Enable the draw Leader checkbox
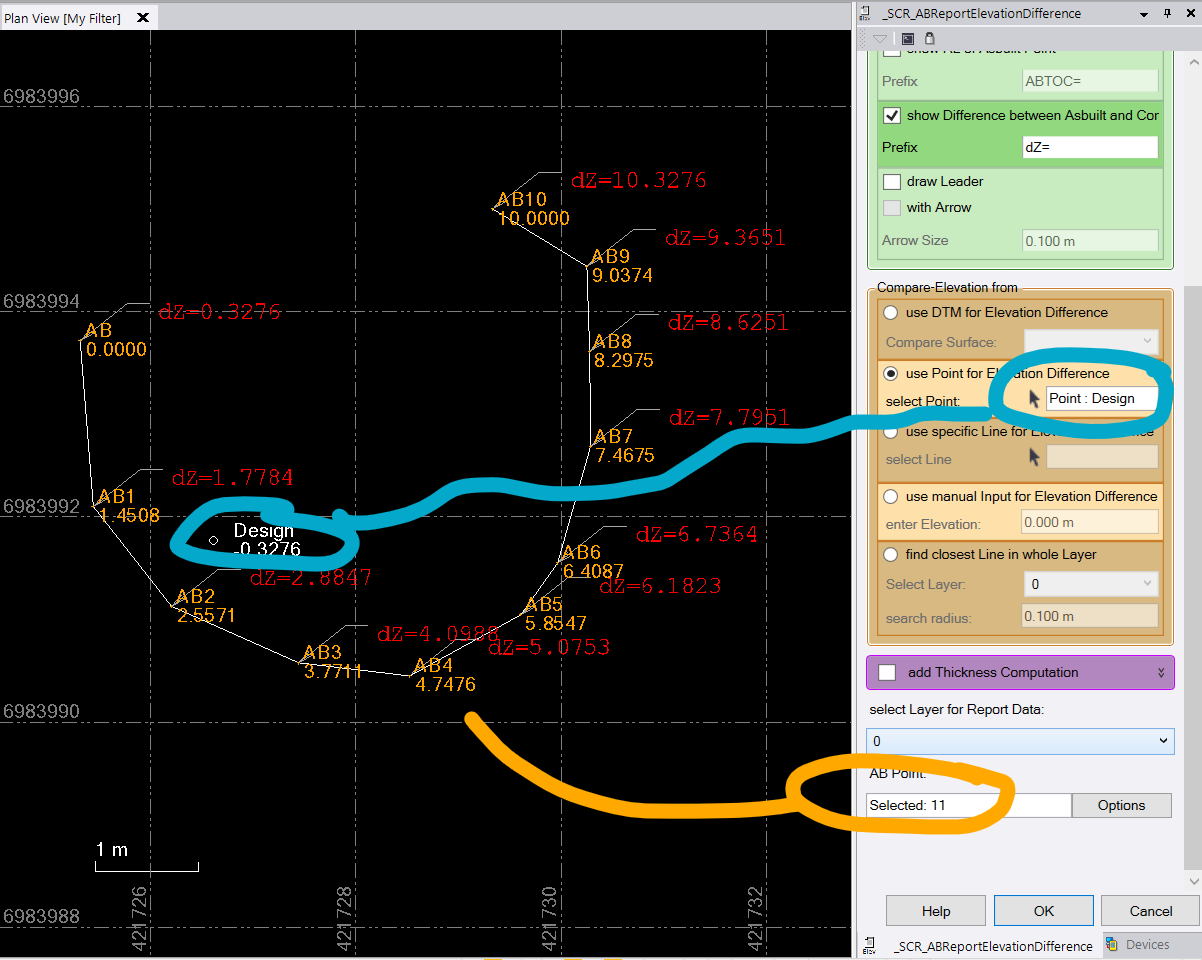Viewport: 1202px width, 960px height. click(x=892, y=182)
